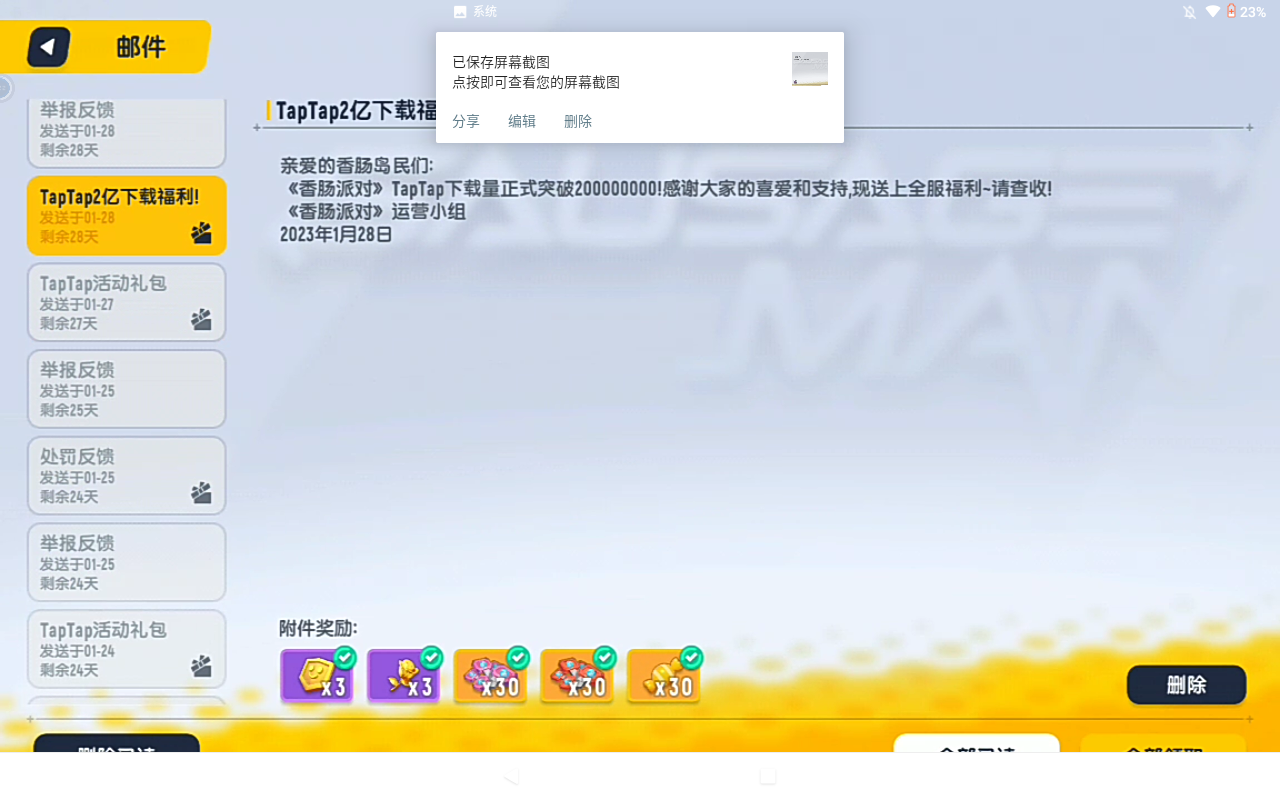
Task: Click gift icon on TapTap2亿下载福利 mail
Action: (201, 233)
